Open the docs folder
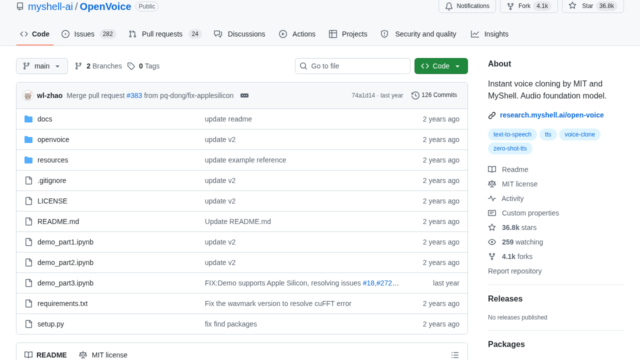Screen dimensions: 640x360 [x=45, y=119]
